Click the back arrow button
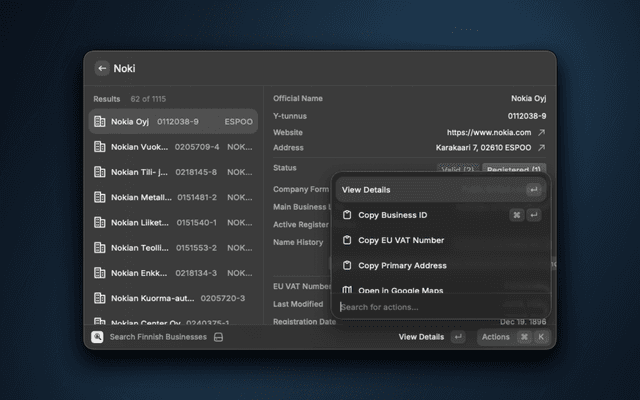This screenshot has width=640, height=400. click(x=102, y=68)
